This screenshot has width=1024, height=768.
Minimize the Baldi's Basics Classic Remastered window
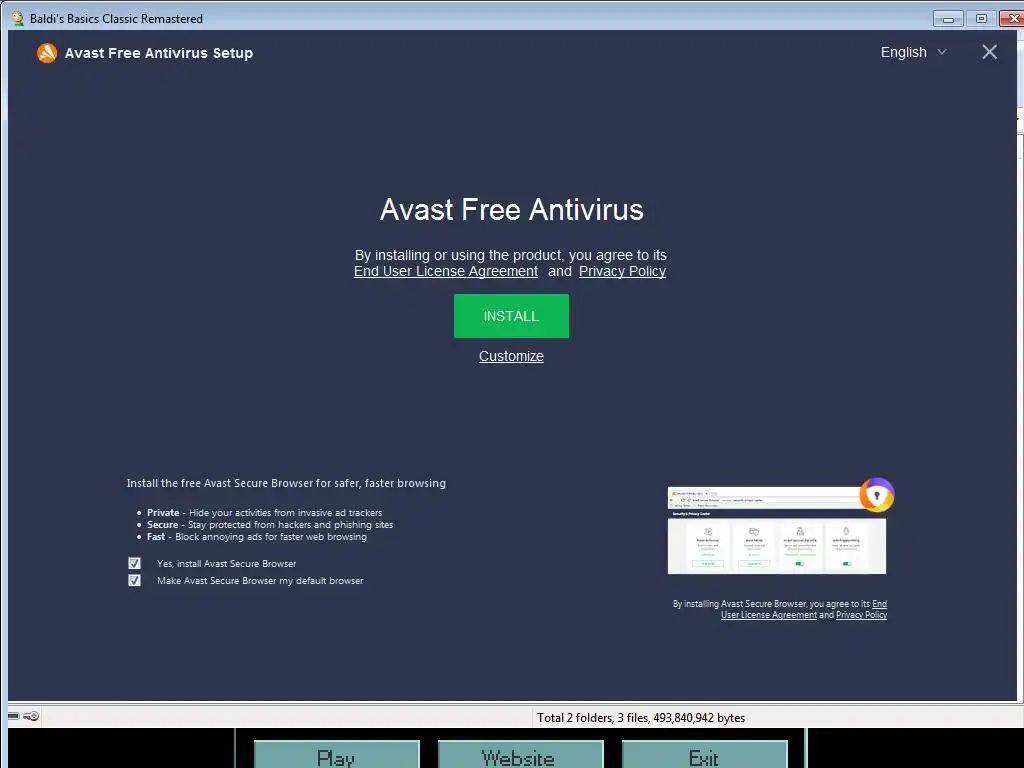(948, 18)
